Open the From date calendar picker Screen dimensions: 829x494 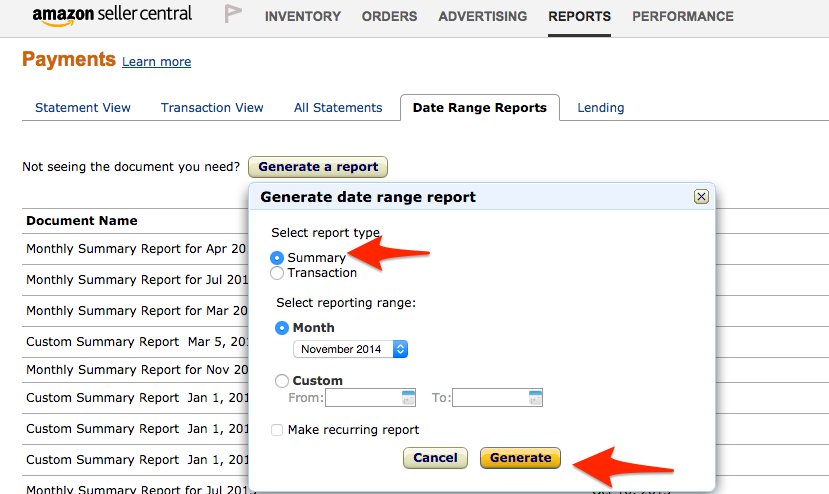(408, 398)
